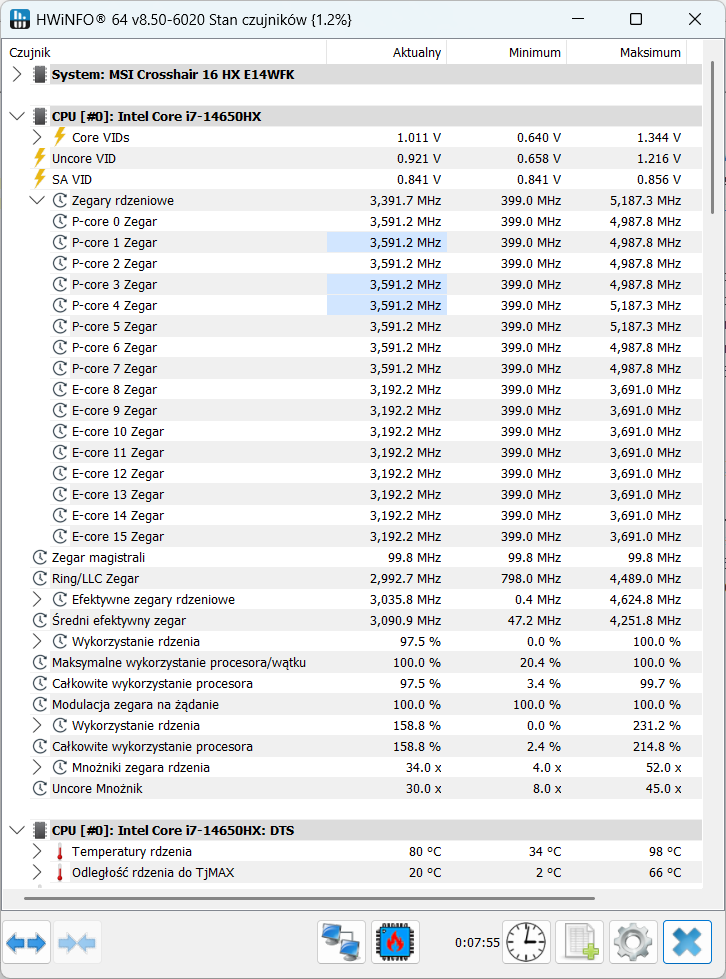The width and height of the screenshot is (726, 979).
Task: Collapse the Zegary rdzeniowe group
Action: tap(37, 200)
